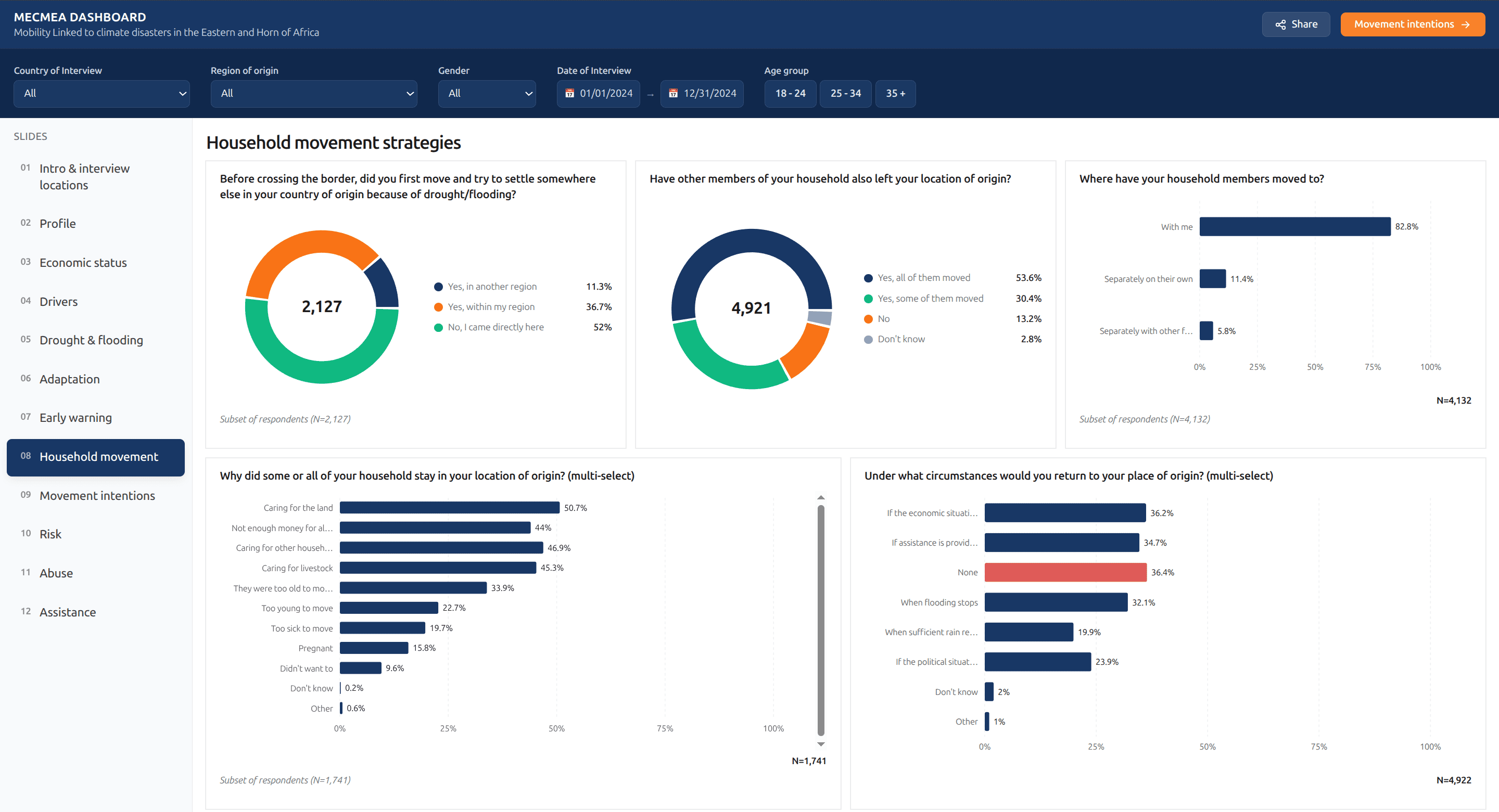The image size is (1499, 812).
Task: Open the Gender dropdown
Action: pos(487,94)
